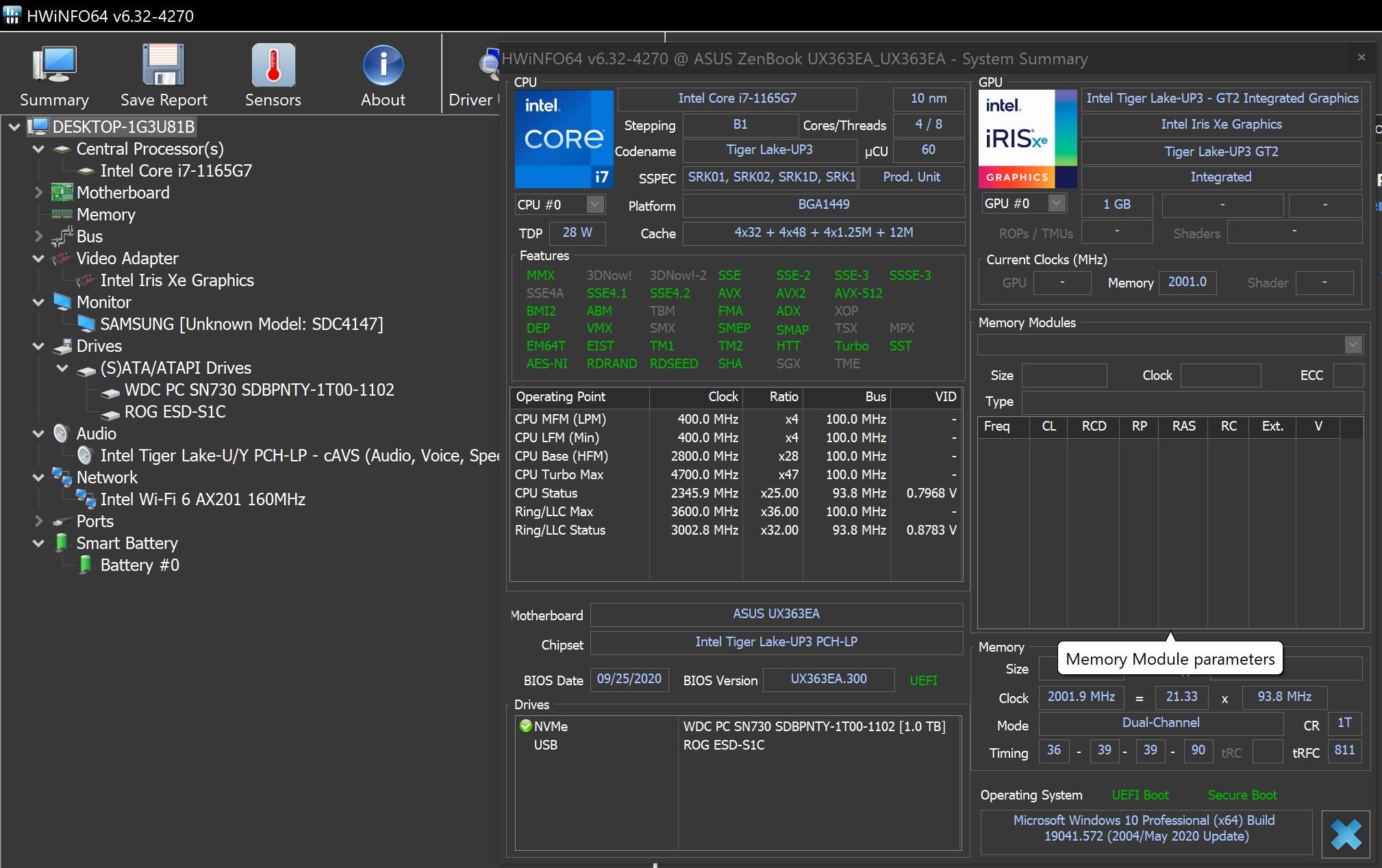Open Sensors thermometer icon
This screenshot has width=1382, height=868.
273,66
